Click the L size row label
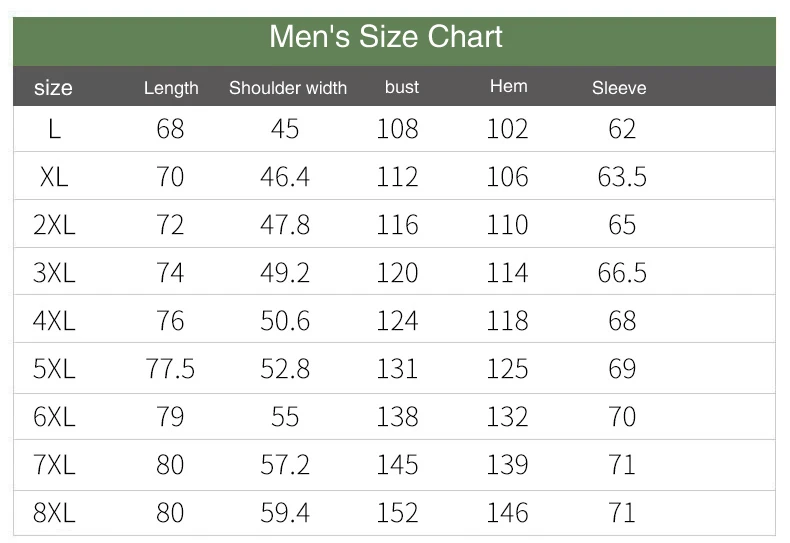This screenshot has width=790, height=543. pos(54,129)
